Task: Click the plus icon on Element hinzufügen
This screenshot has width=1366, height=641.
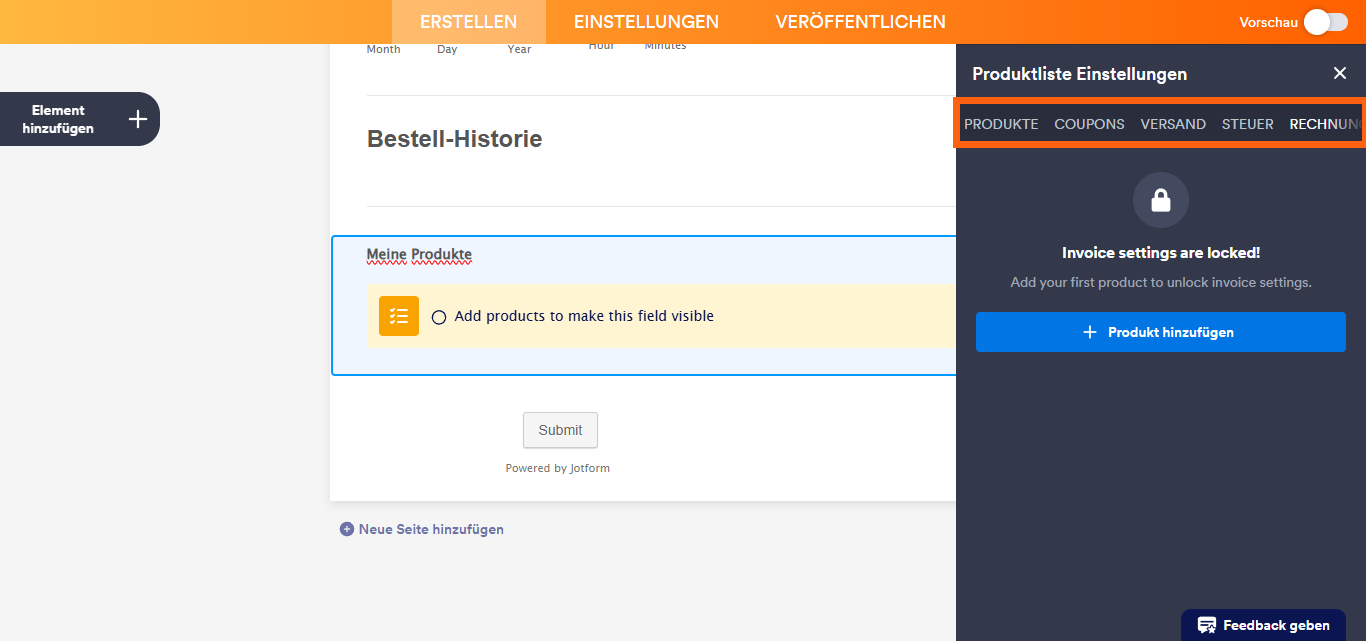Action: tap(137, 118)
